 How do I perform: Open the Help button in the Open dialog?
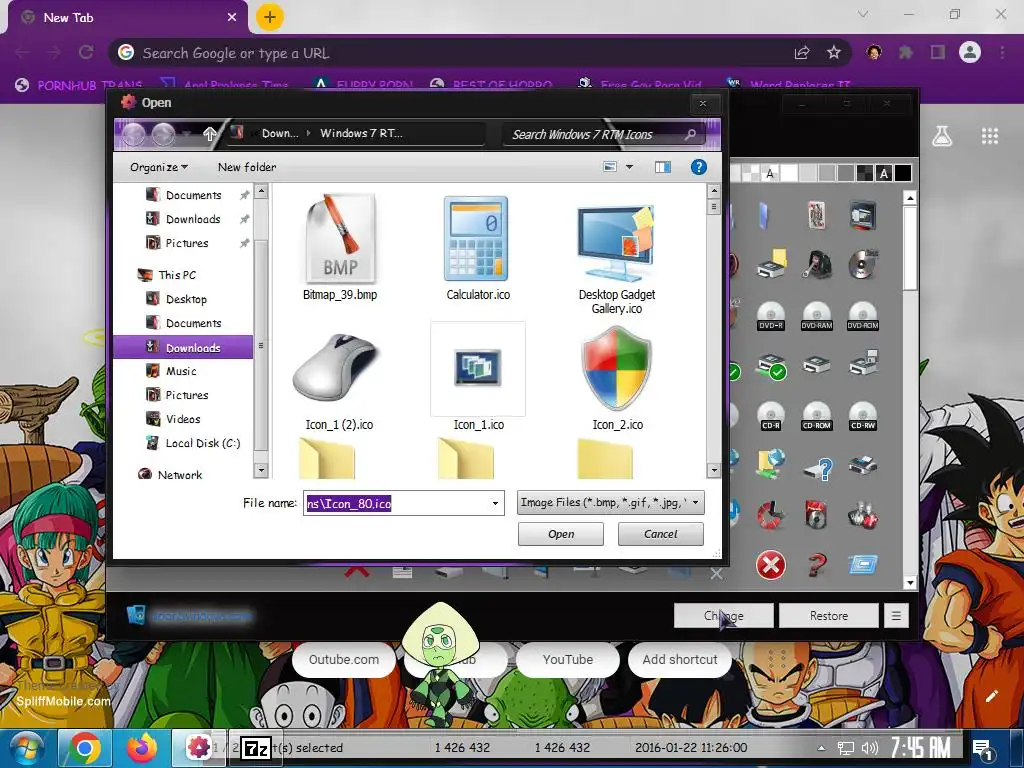pyautogui.click(x=698, y=167)
